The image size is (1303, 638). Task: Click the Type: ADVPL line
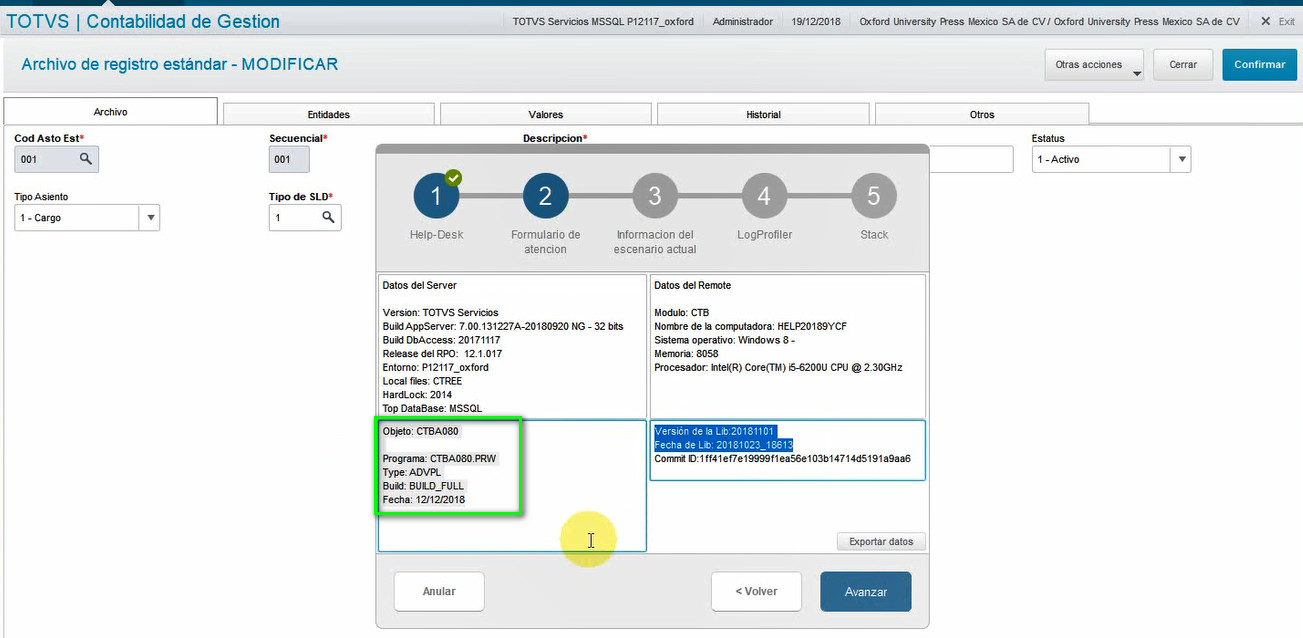[412, 472]
